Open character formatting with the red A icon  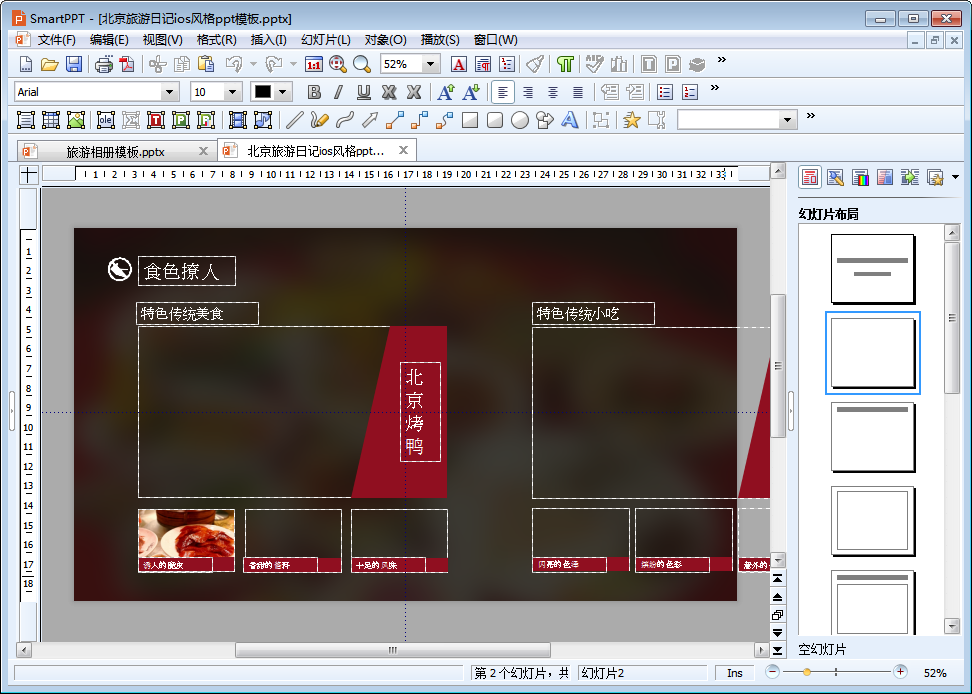(458, 64)
